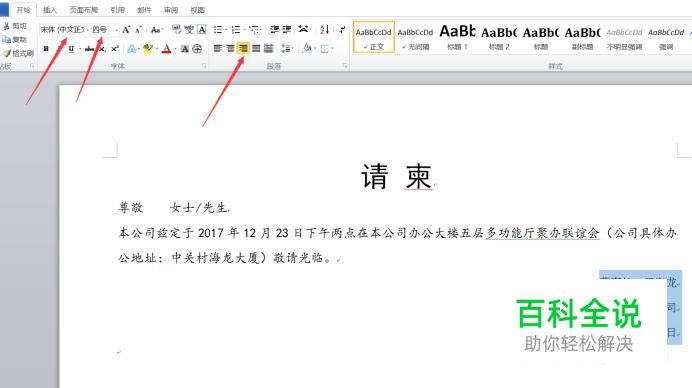This screenshot has width=692, height=388.
Task: Expand the Font Color dropdown arrow
Action: pyautogui.click(x=175, y=49)
